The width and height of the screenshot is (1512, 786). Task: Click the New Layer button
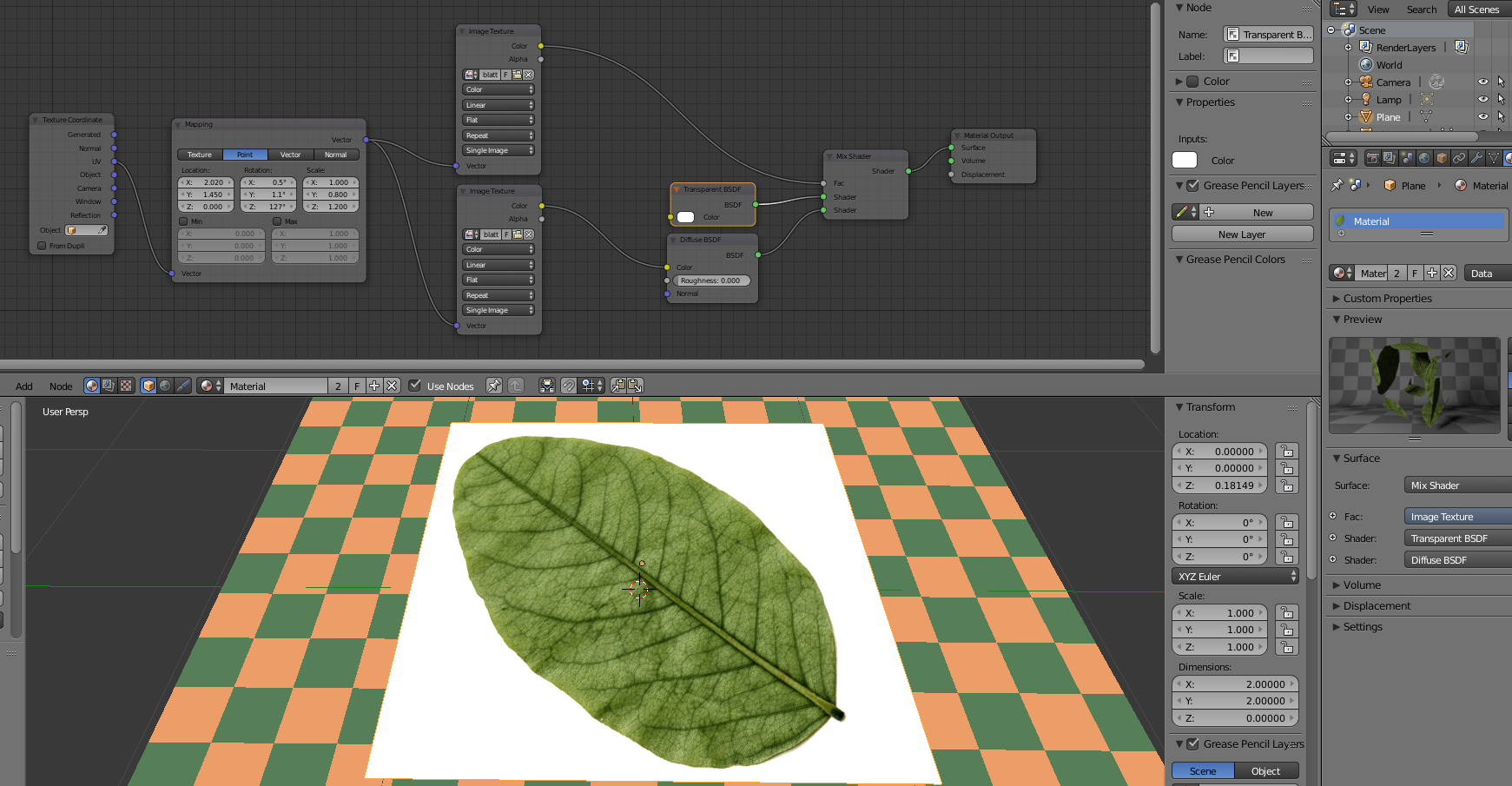point(1242,234)
